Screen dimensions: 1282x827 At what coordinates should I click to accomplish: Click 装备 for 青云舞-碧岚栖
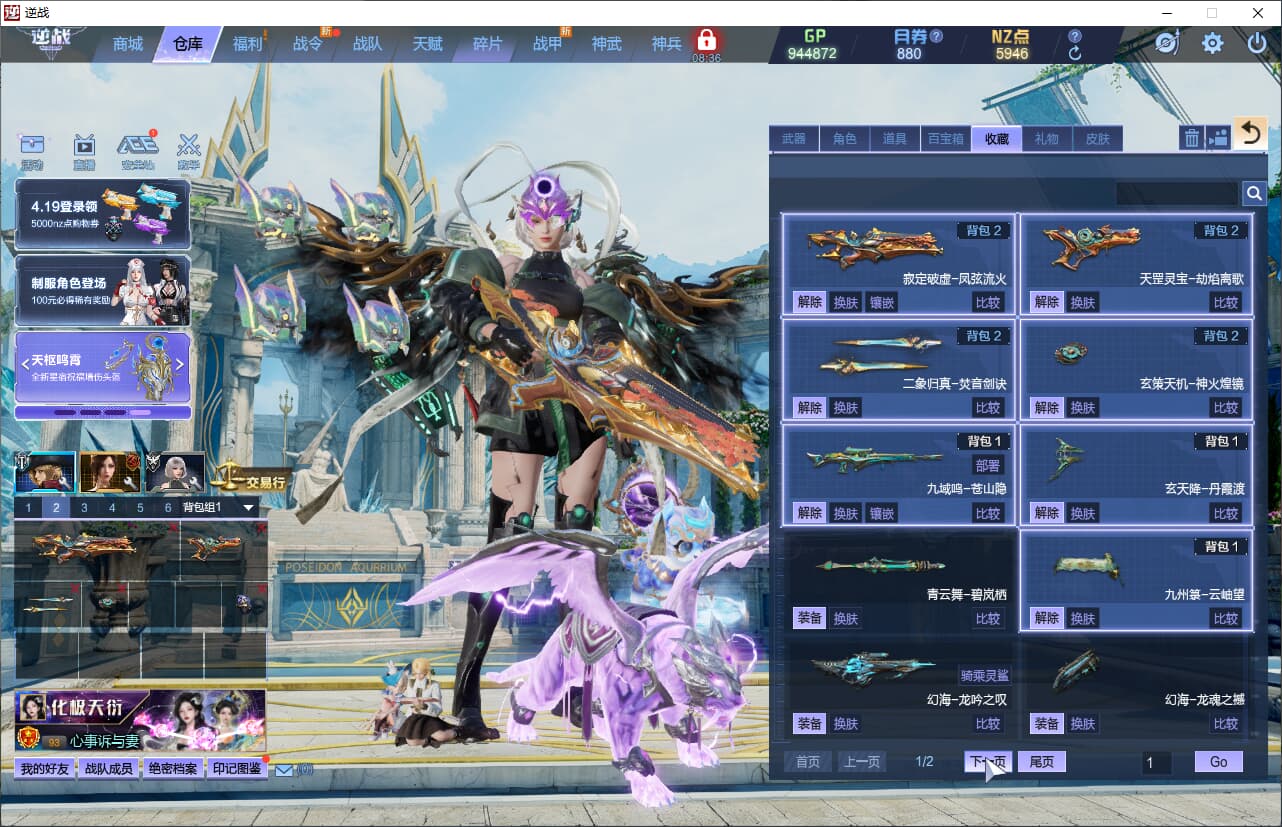809,618
